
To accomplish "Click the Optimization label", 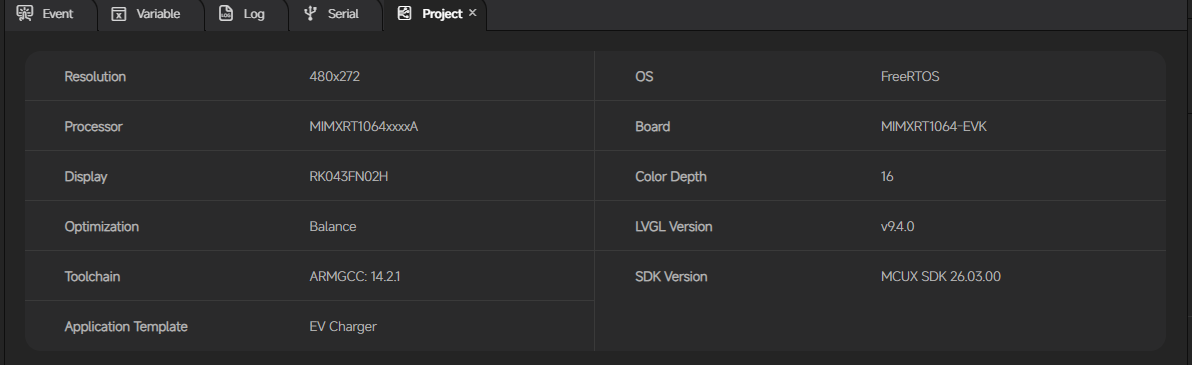I will click(x=102, y=227).
